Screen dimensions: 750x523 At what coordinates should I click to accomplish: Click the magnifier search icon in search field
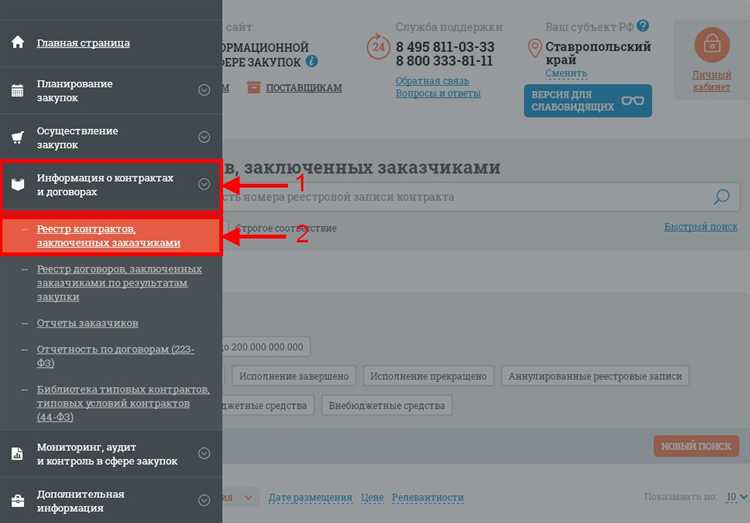point(721,197)
